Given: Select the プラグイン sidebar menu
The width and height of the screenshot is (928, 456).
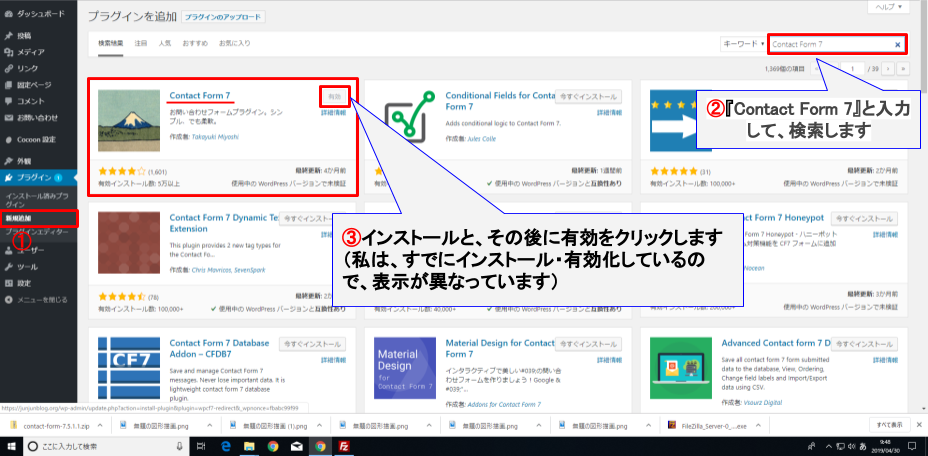Looking at the screenshot, I should [38, 178].
